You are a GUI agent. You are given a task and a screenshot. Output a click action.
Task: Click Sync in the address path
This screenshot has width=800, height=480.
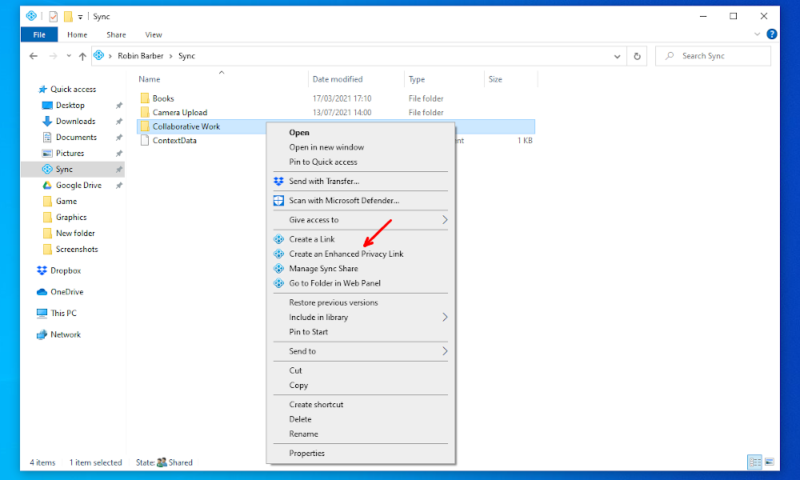[186, 56]
